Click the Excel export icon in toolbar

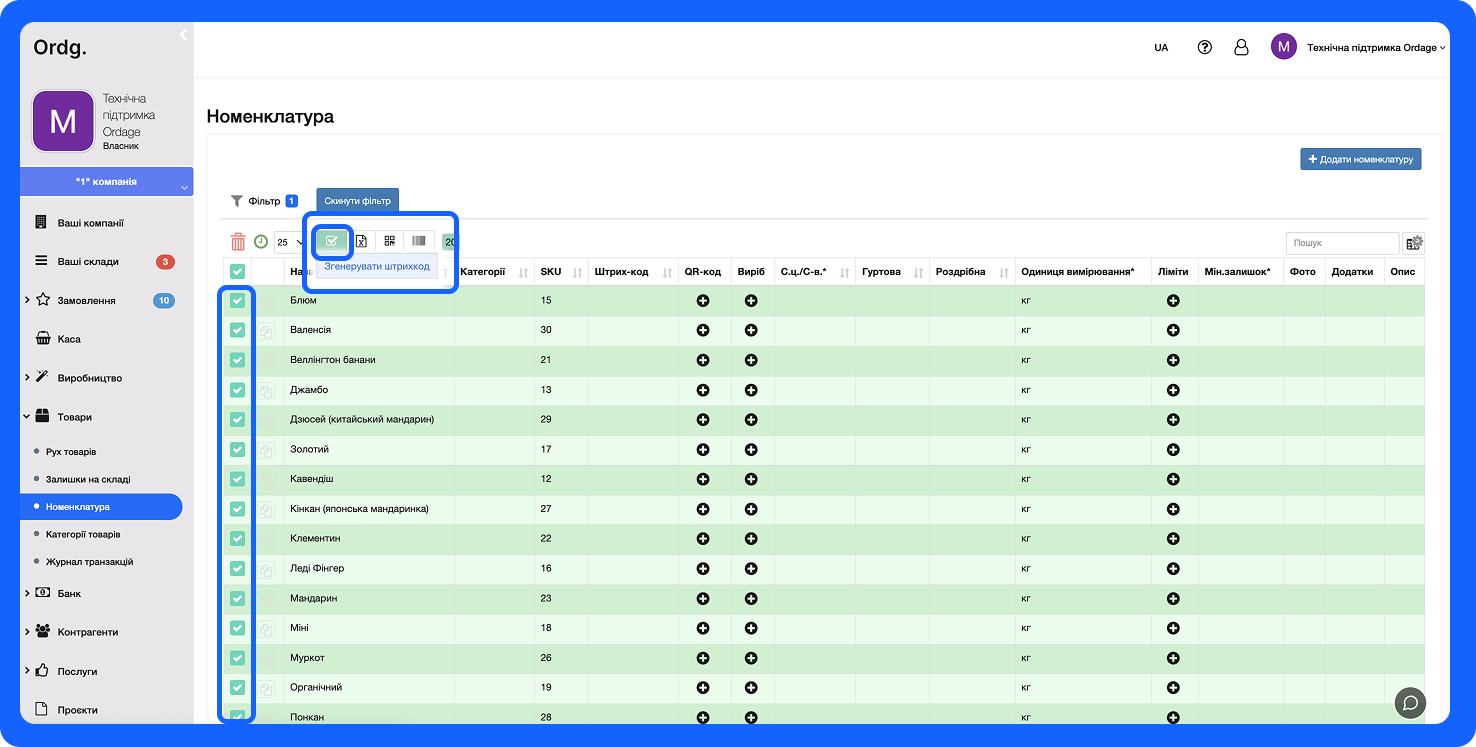click(x=361, y=241)
